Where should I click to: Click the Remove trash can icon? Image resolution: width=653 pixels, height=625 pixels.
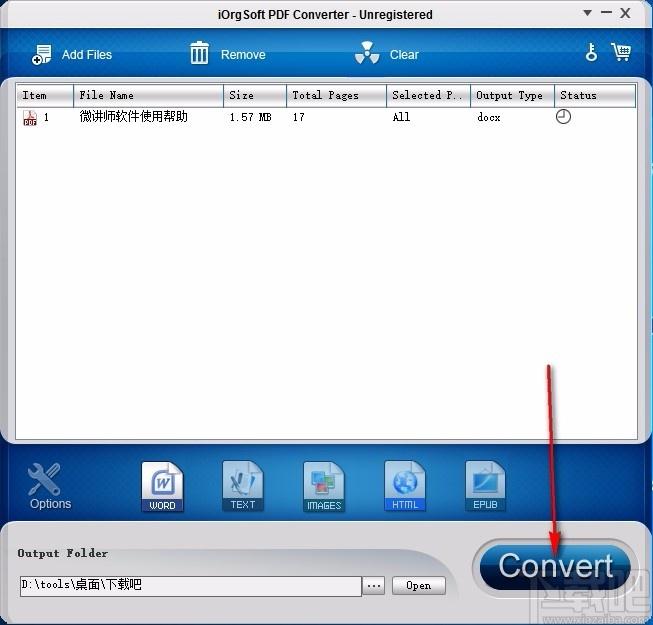click(x=199, y=53)
